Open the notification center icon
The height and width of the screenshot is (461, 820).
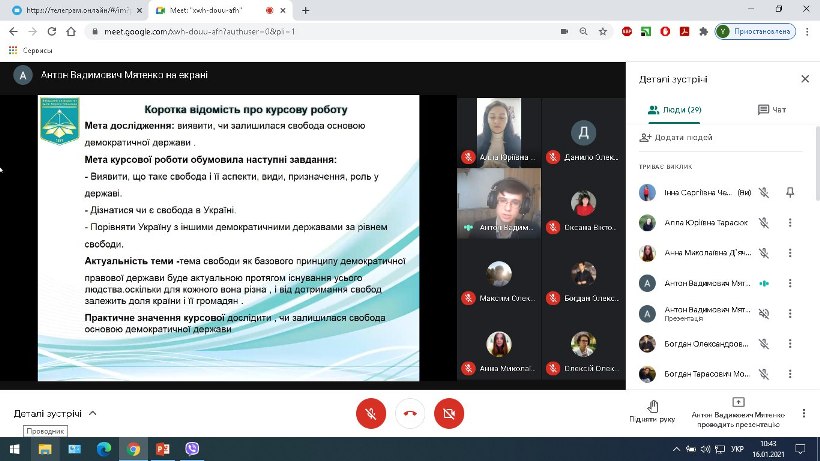[x=800, y=449]
